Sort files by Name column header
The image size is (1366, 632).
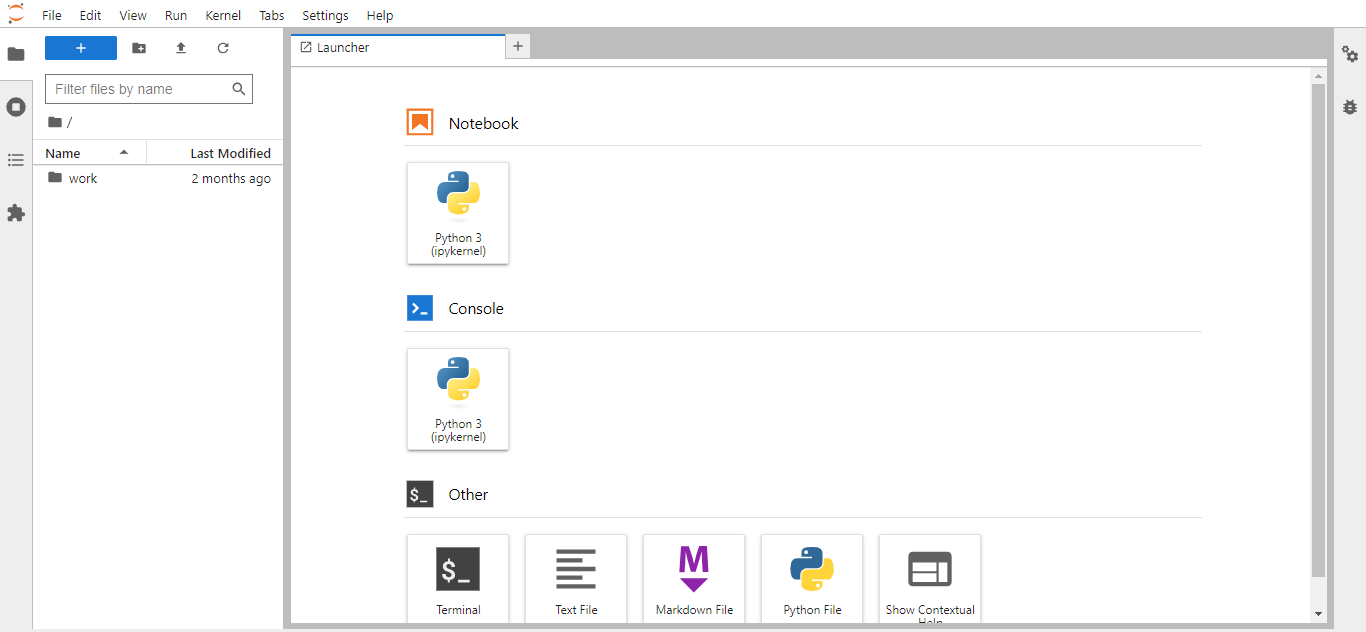89,153
